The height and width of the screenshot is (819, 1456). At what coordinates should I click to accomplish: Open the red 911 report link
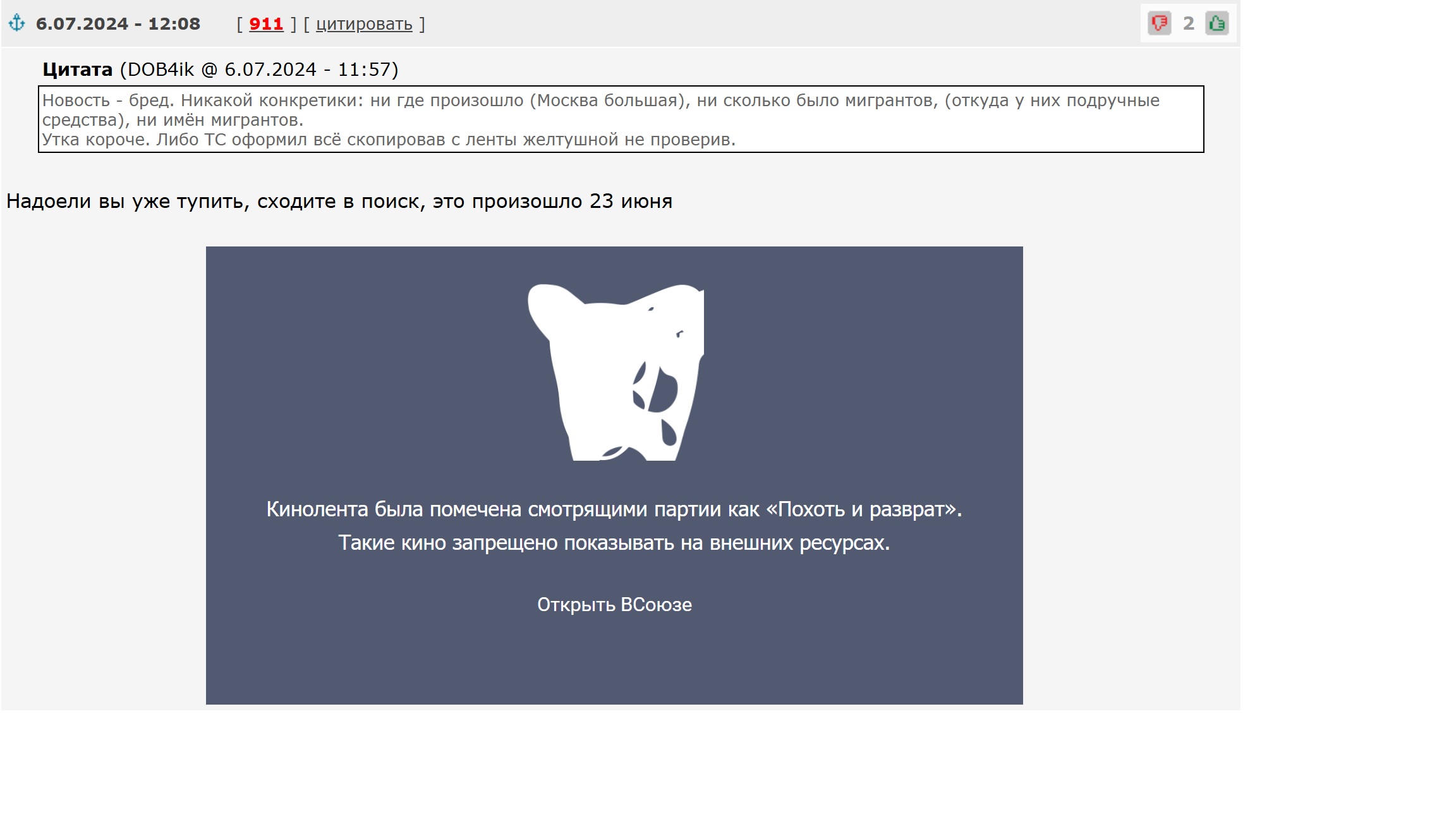266,24
